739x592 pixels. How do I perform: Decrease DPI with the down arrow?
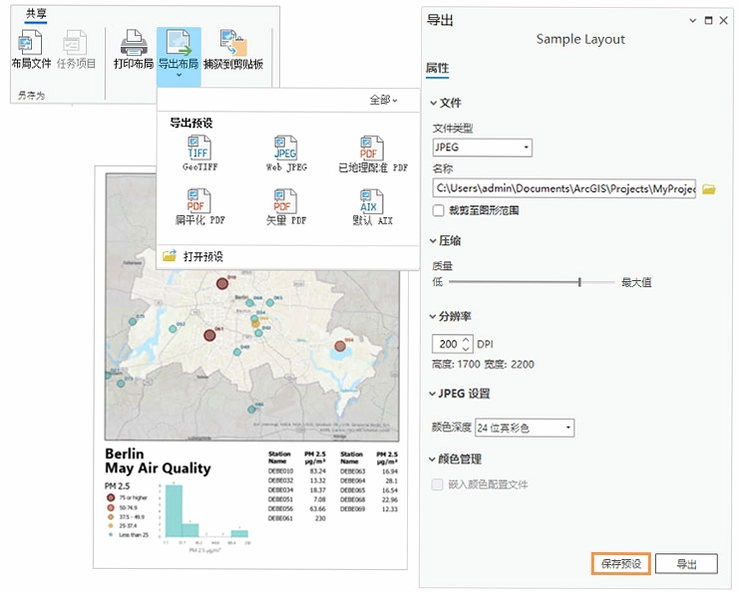(466, 349)
